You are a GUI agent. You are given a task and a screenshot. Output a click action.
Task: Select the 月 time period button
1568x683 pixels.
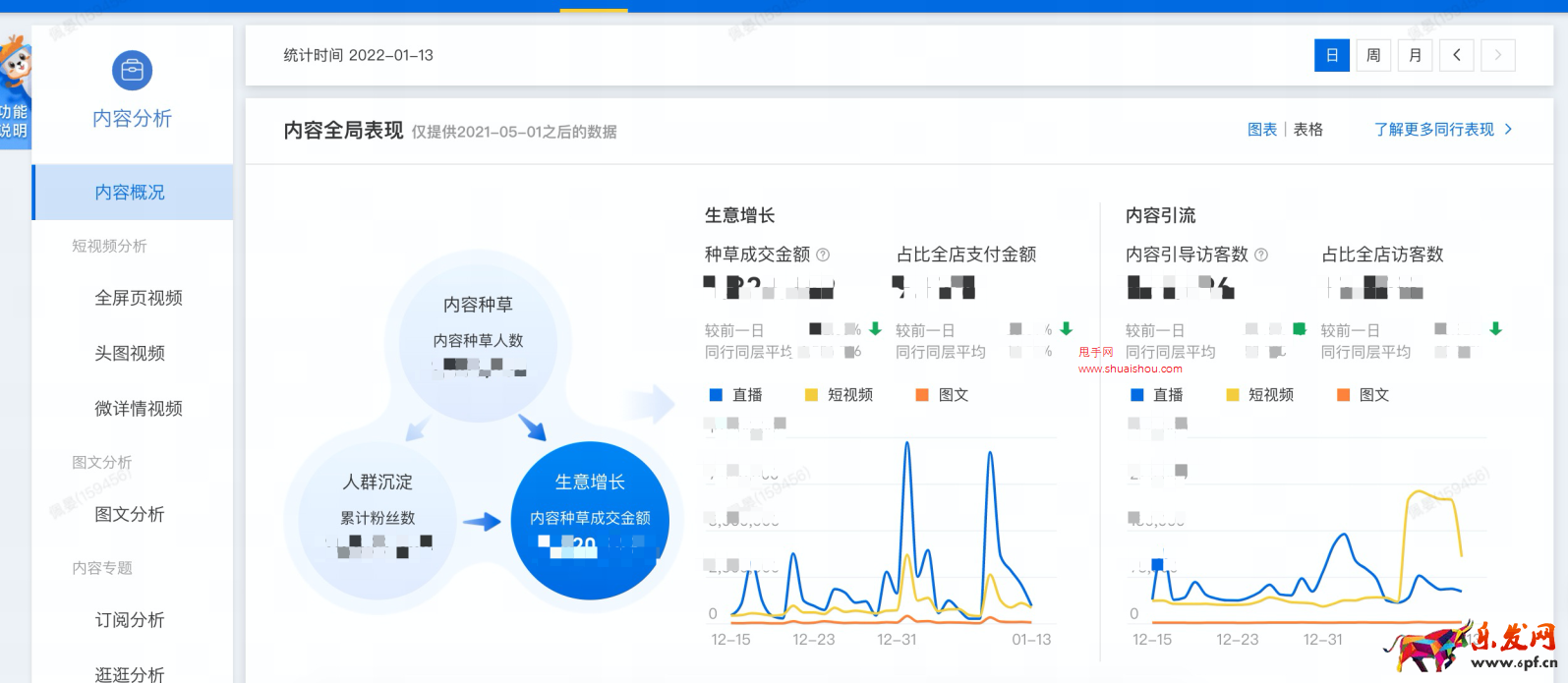[1415, 55]
